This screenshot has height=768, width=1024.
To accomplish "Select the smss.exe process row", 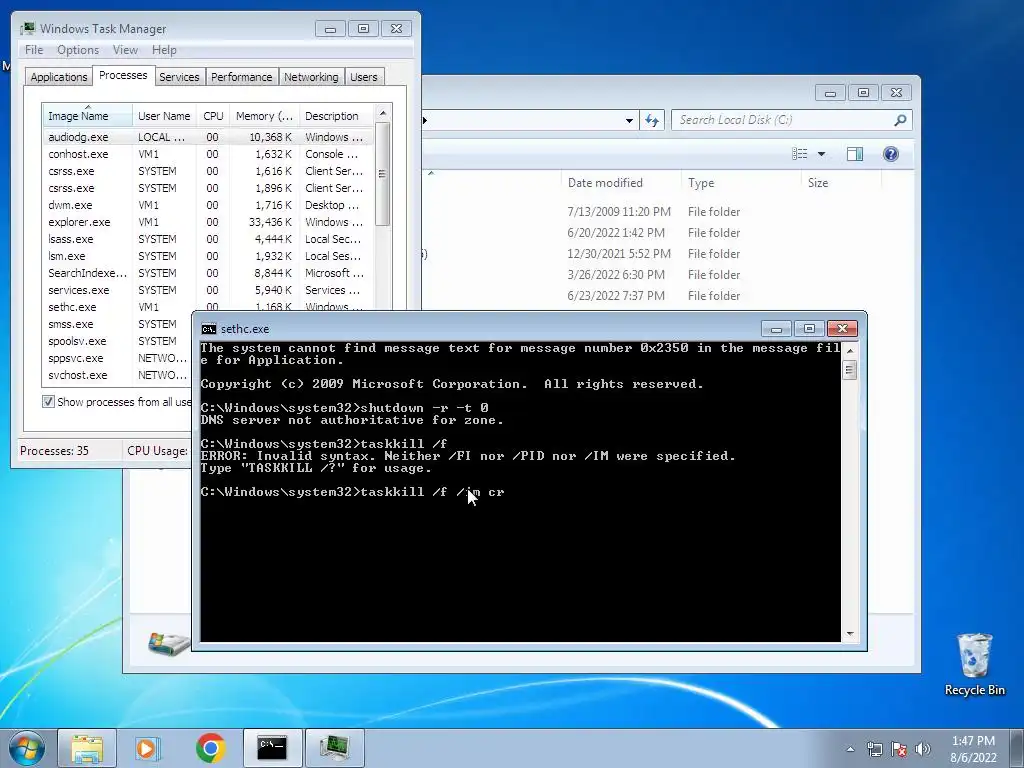I will (x=118, y=324).
